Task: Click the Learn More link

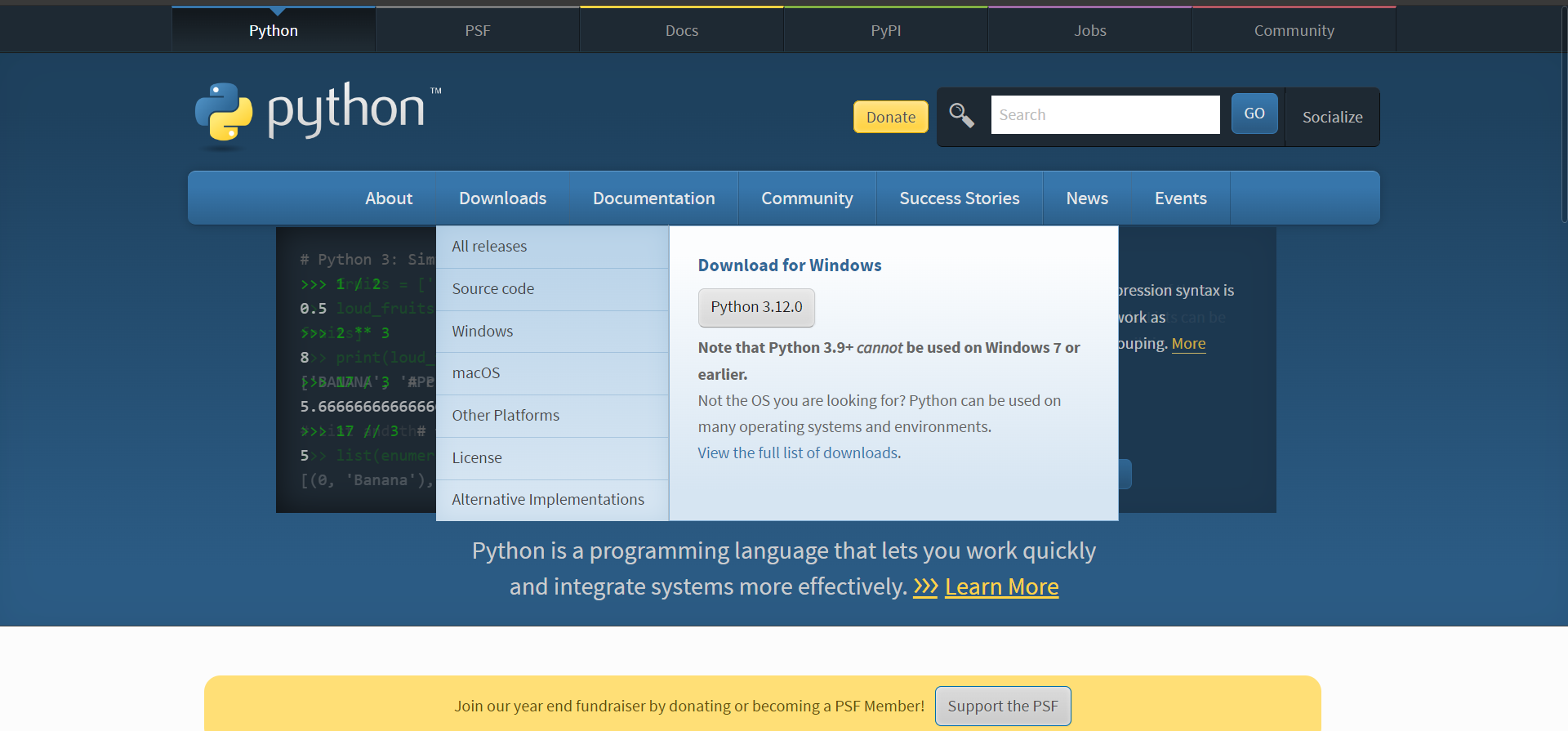Action: pyautogui.click(x=1001, y=586)
